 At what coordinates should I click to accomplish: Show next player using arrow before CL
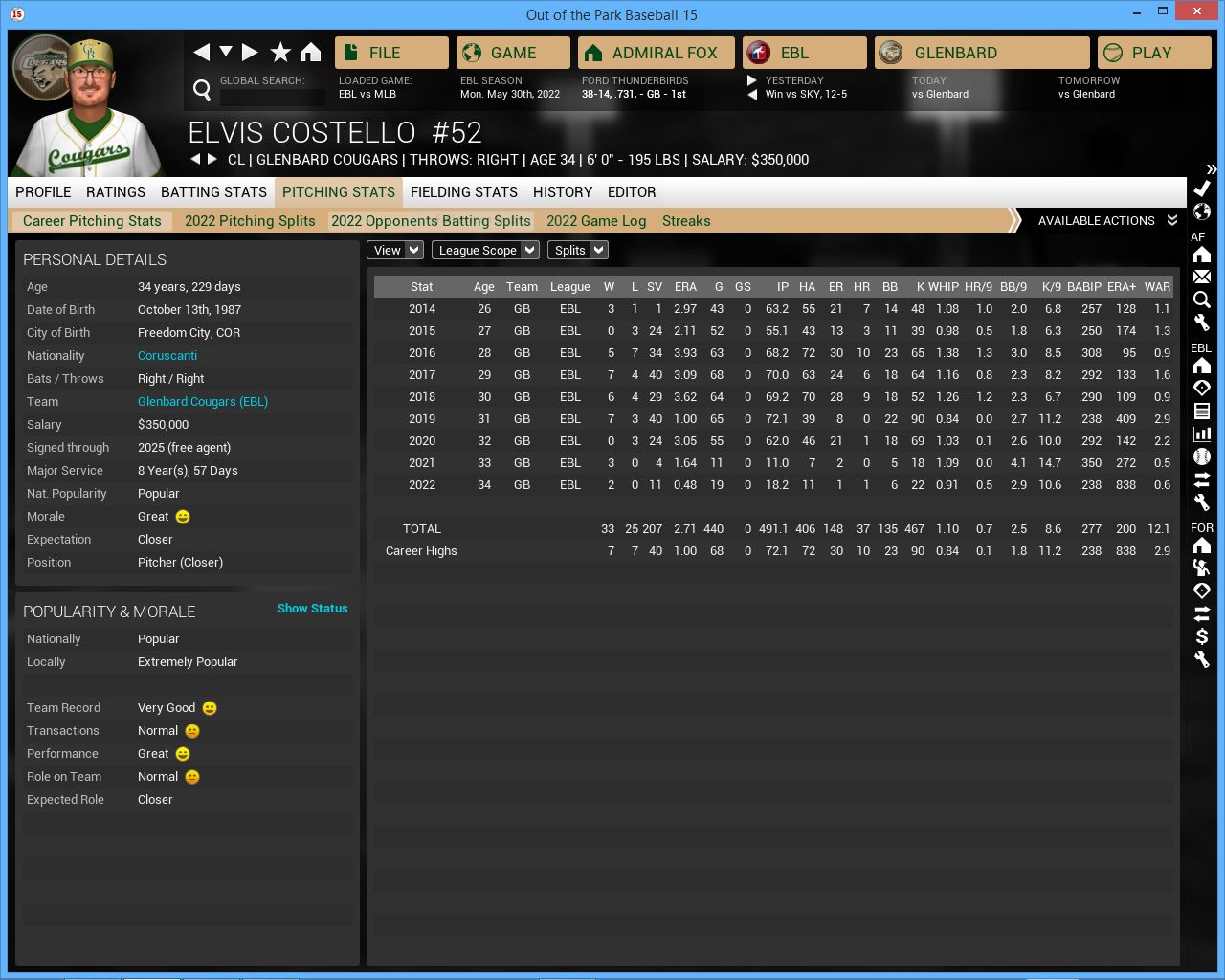pyautogui.click(x=212, y=159)
